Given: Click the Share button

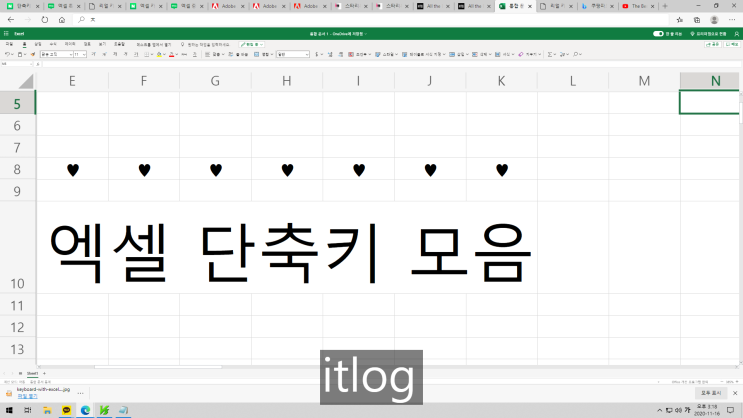Looking at the screenshot, I should [x=713, y=44].
